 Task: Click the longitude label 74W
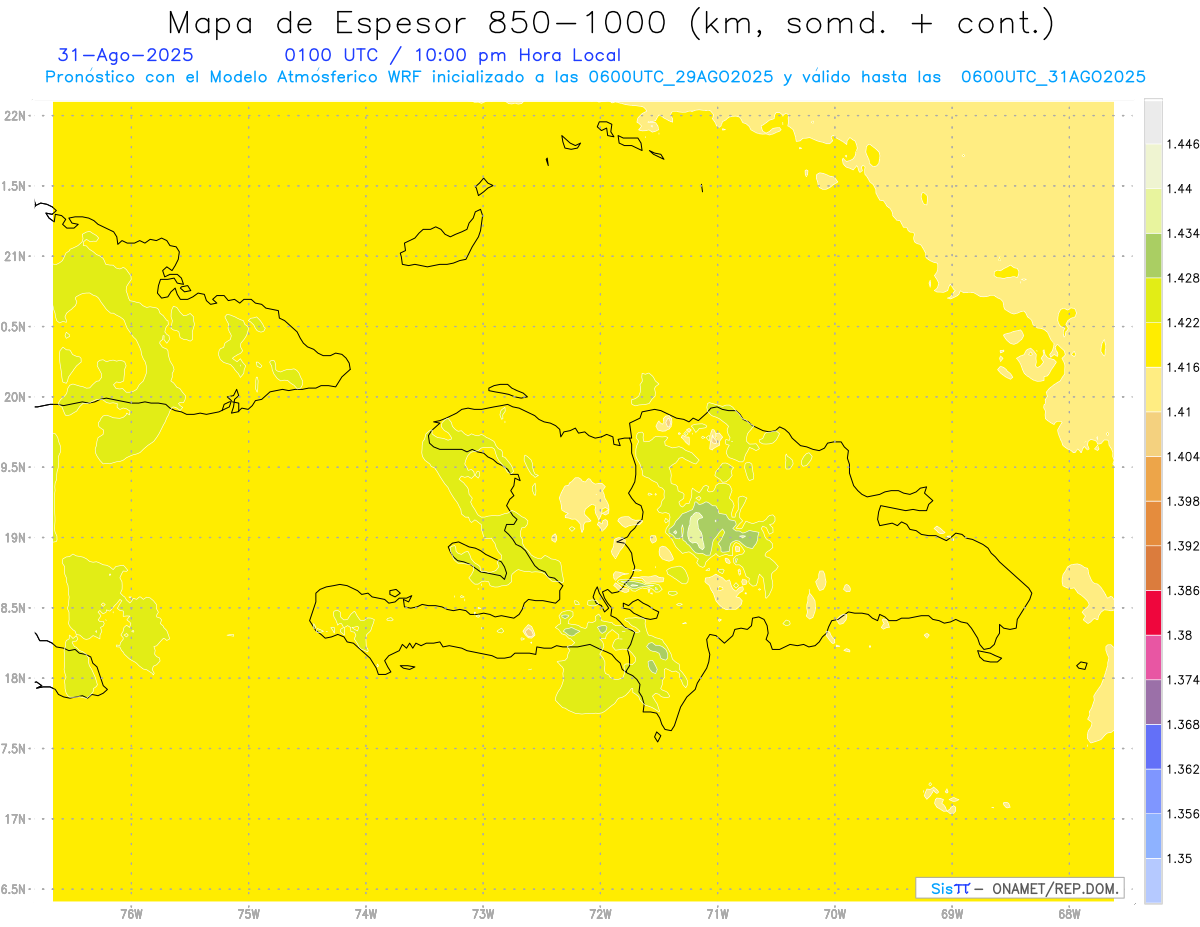tap(366, 914)
